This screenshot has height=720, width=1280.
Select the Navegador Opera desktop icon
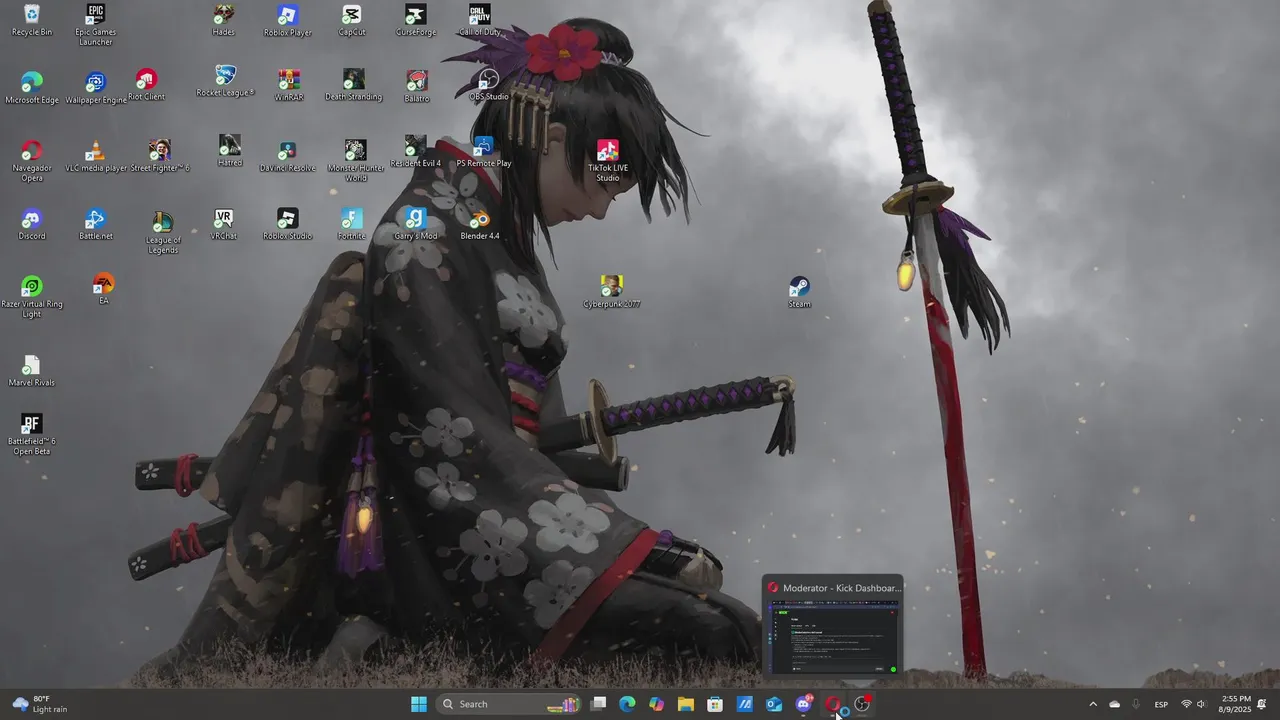pyautogui.click(x=32, y=160)
